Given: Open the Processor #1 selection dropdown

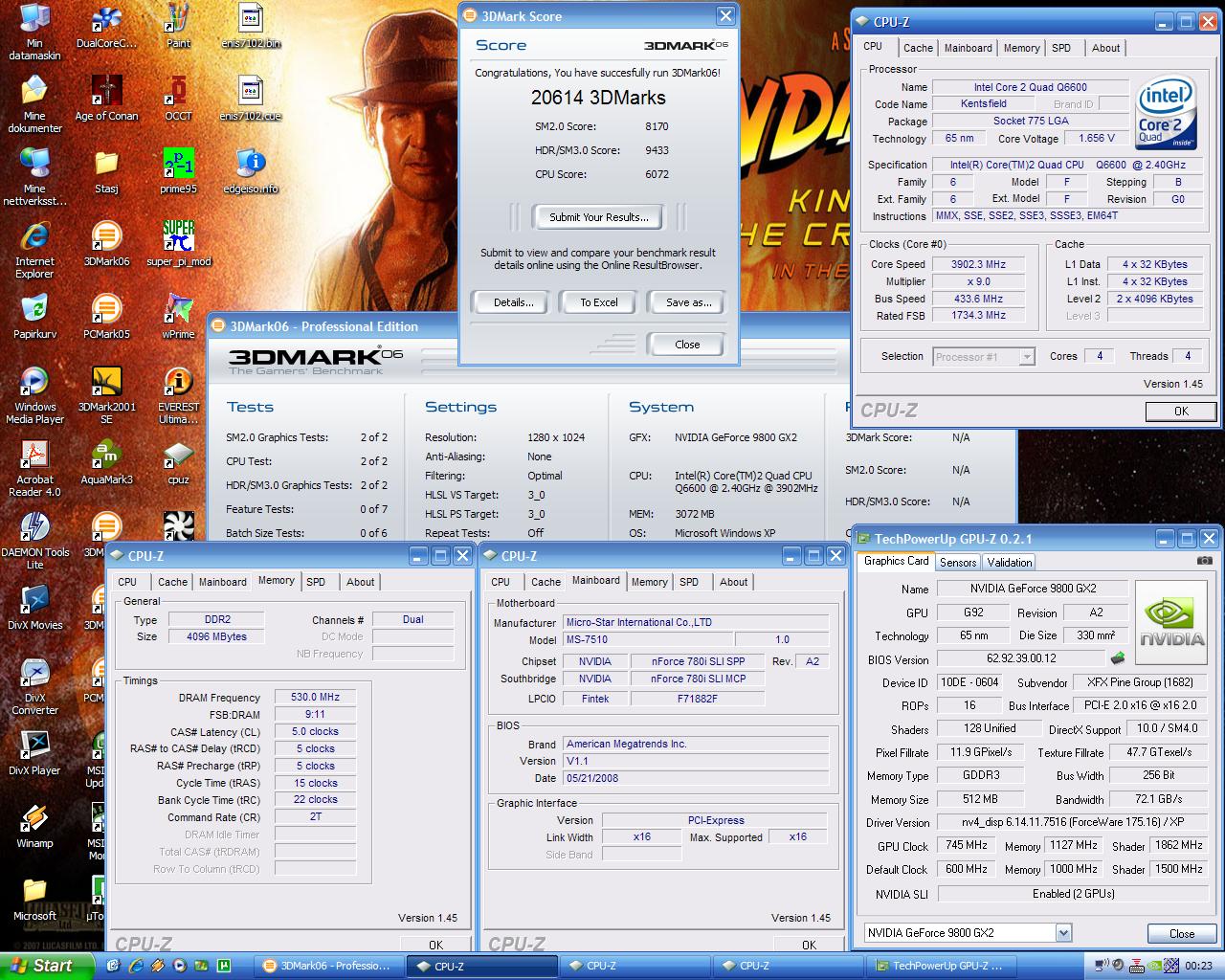Looking at the screenshot, I should tap(1027, 357).
